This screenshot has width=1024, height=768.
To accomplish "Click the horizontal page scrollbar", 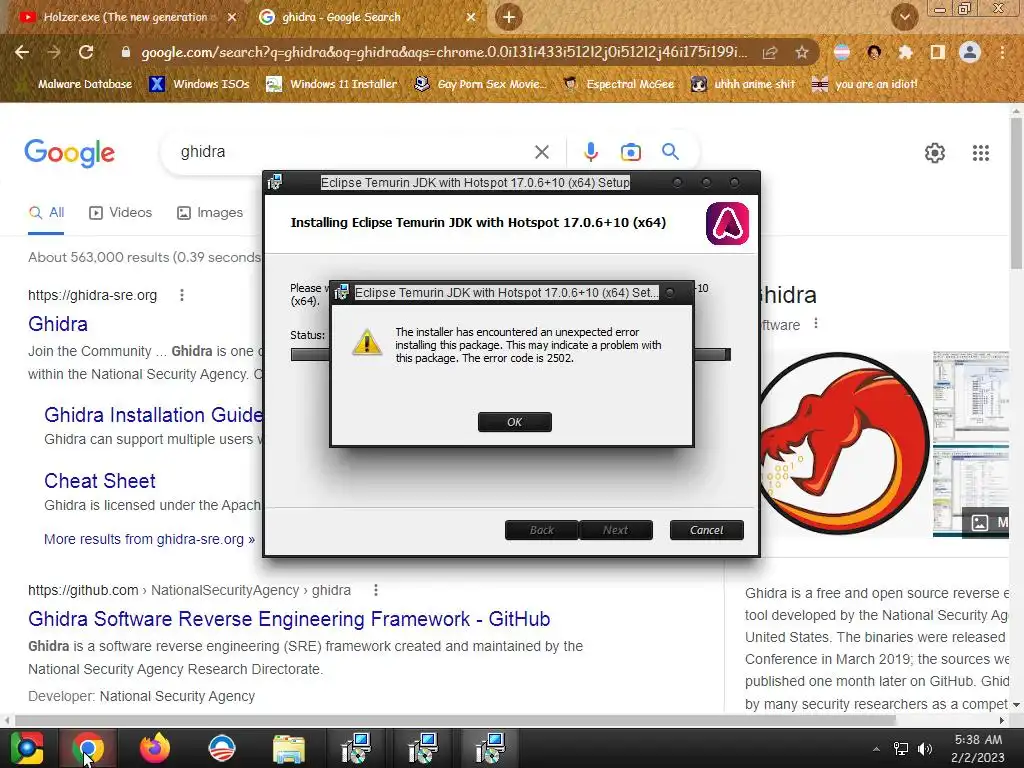I will pos(455,720).
